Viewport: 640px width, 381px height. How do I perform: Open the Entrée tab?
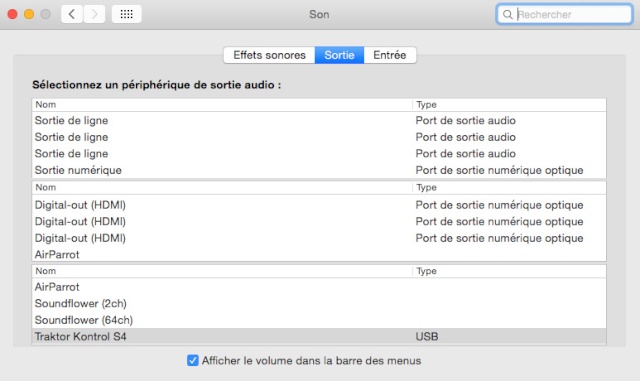tap(390, 55)
